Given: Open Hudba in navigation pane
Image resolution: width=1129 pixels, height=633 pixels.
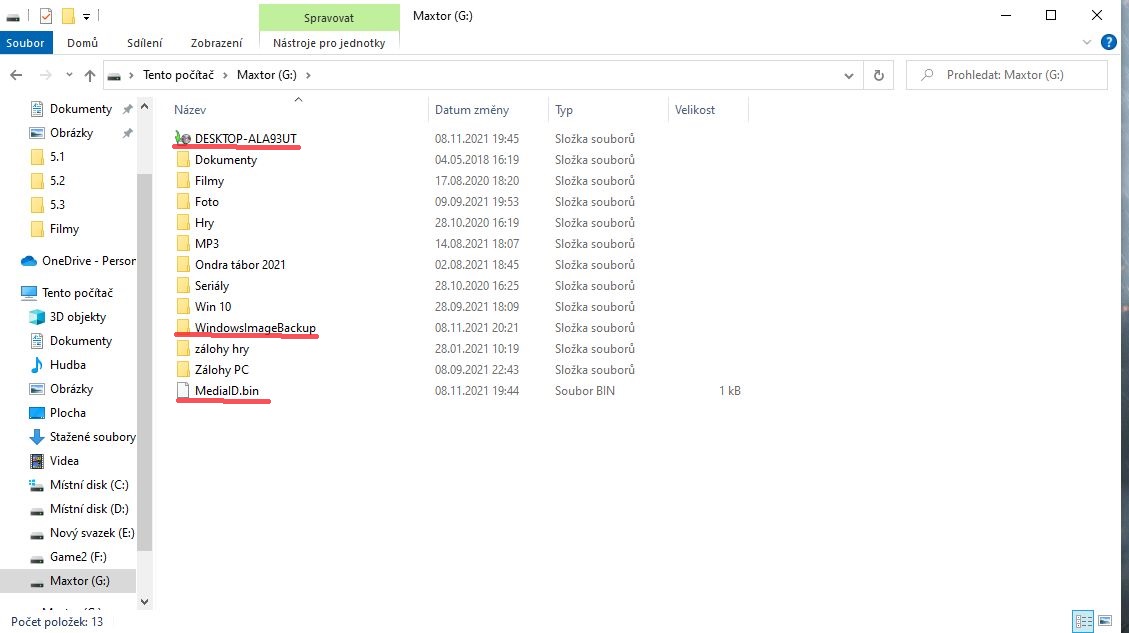Looking at the screenshot, I should [x=68, y=364].
